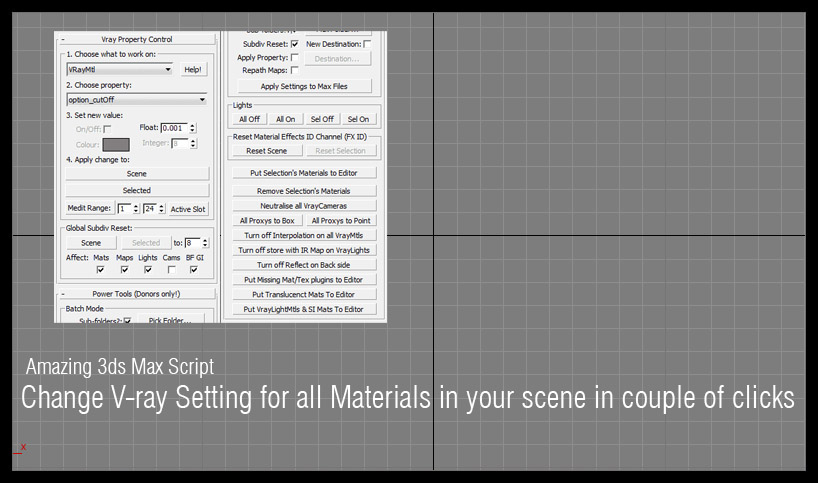This screenshot has width=818, height=483.
Task: Toggle the On/Off checkbox
Action: [x=107, y=129]
